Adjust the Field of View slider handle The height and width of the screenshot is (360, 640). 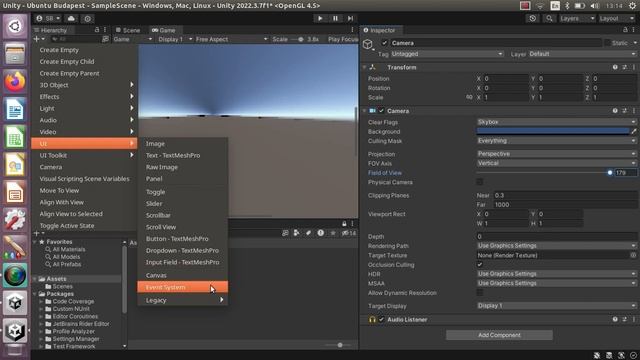click(610, 173)
